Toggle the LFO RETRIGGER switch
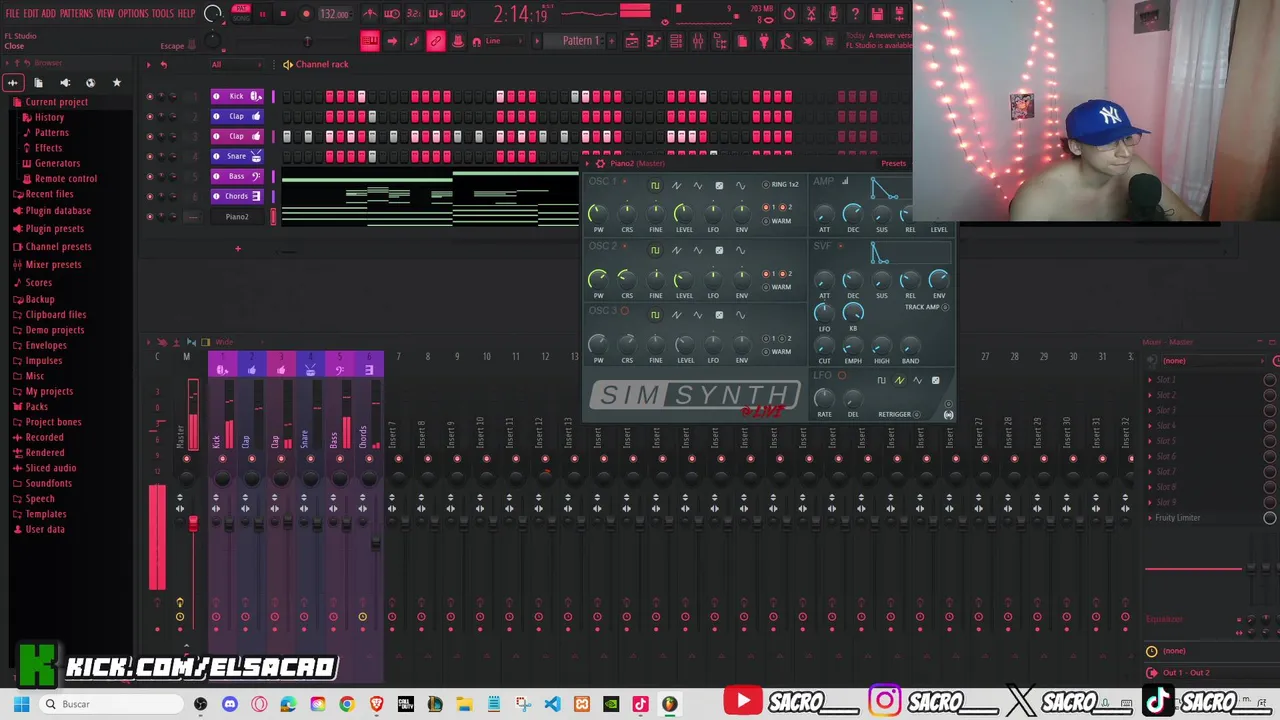Viewport: 1280px width, 720px height. [x=899, y=414]
